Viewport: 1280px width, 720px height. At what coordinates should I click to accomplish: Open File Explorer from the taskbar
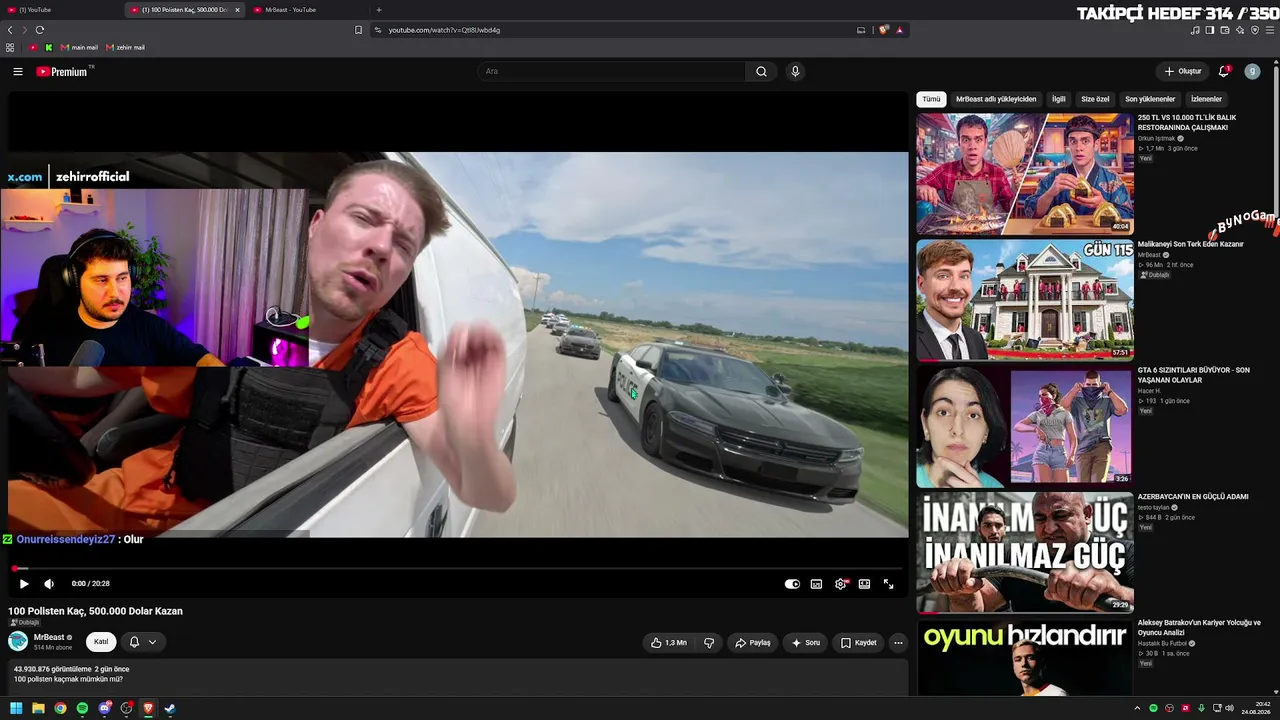tap(38, 709)
